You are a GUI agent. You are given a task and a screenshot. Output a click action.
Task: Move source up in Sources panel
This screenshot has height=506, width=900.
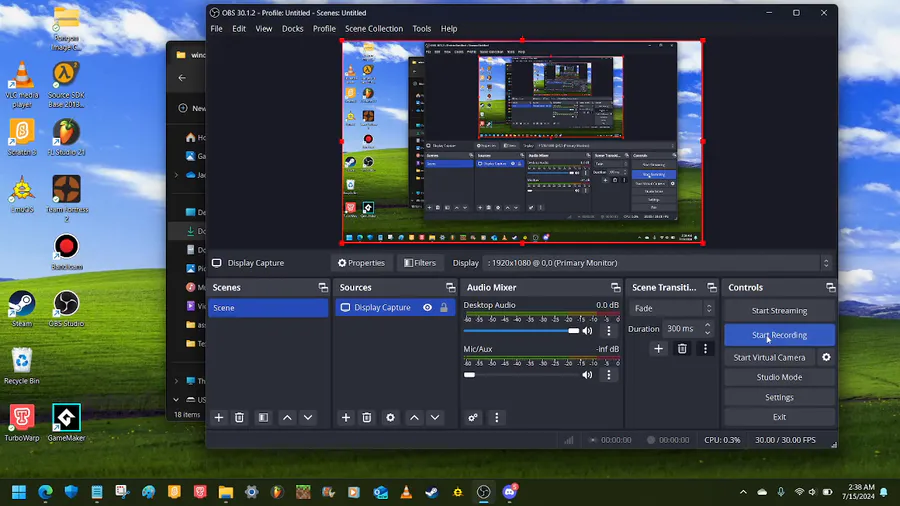[x=414, y=418]
